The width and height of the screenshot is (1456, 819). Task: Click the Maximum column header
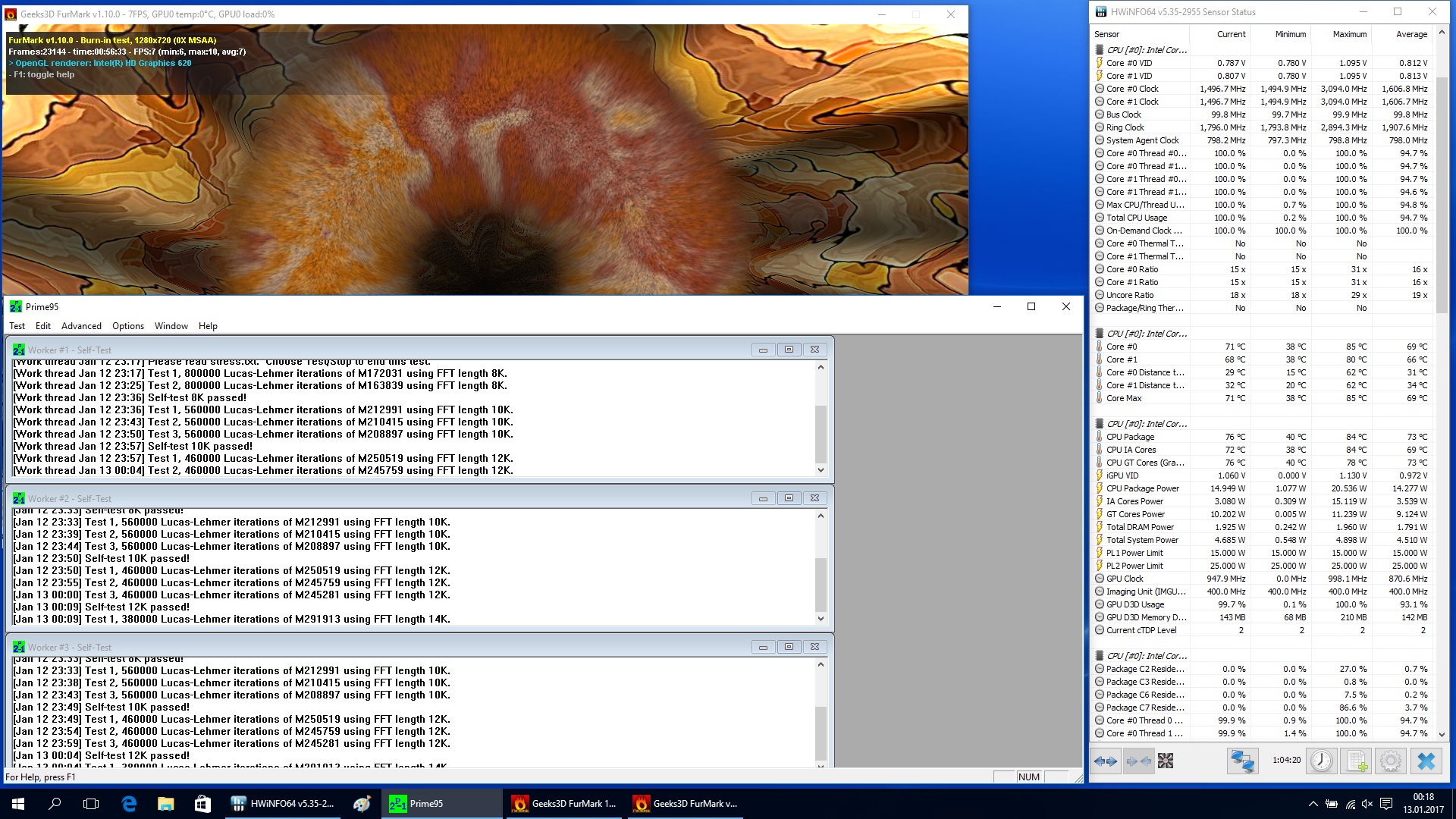coord(1349,34)
